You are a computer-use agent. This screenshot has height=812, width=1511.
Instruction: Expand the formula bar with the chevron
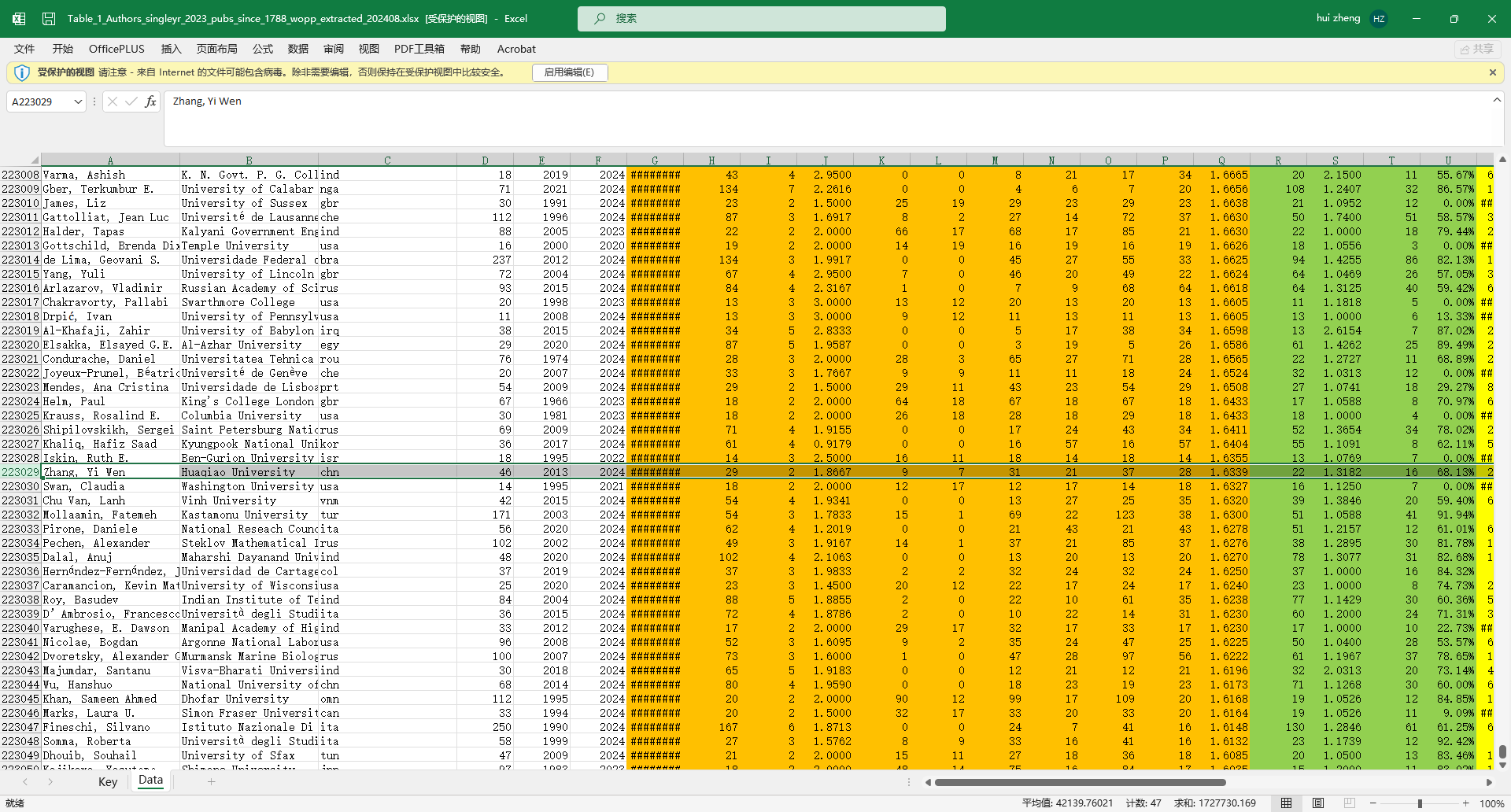point(1497,100)
